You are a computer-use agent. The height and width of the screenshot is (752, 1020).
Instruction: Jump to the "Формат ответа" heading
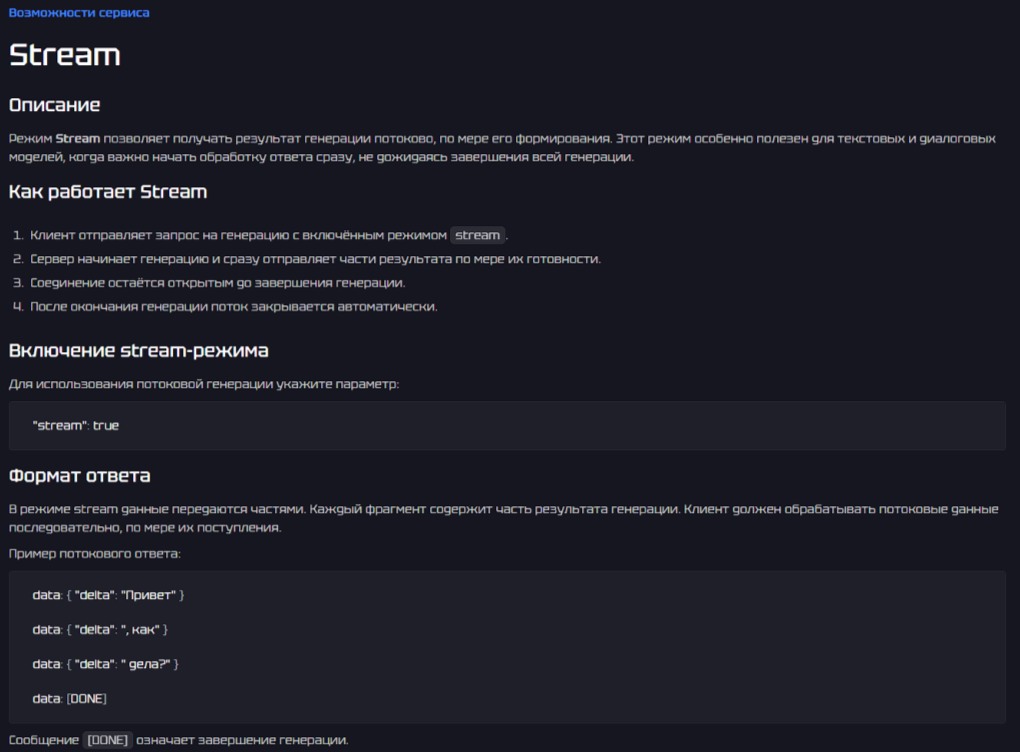coord(79,475)
